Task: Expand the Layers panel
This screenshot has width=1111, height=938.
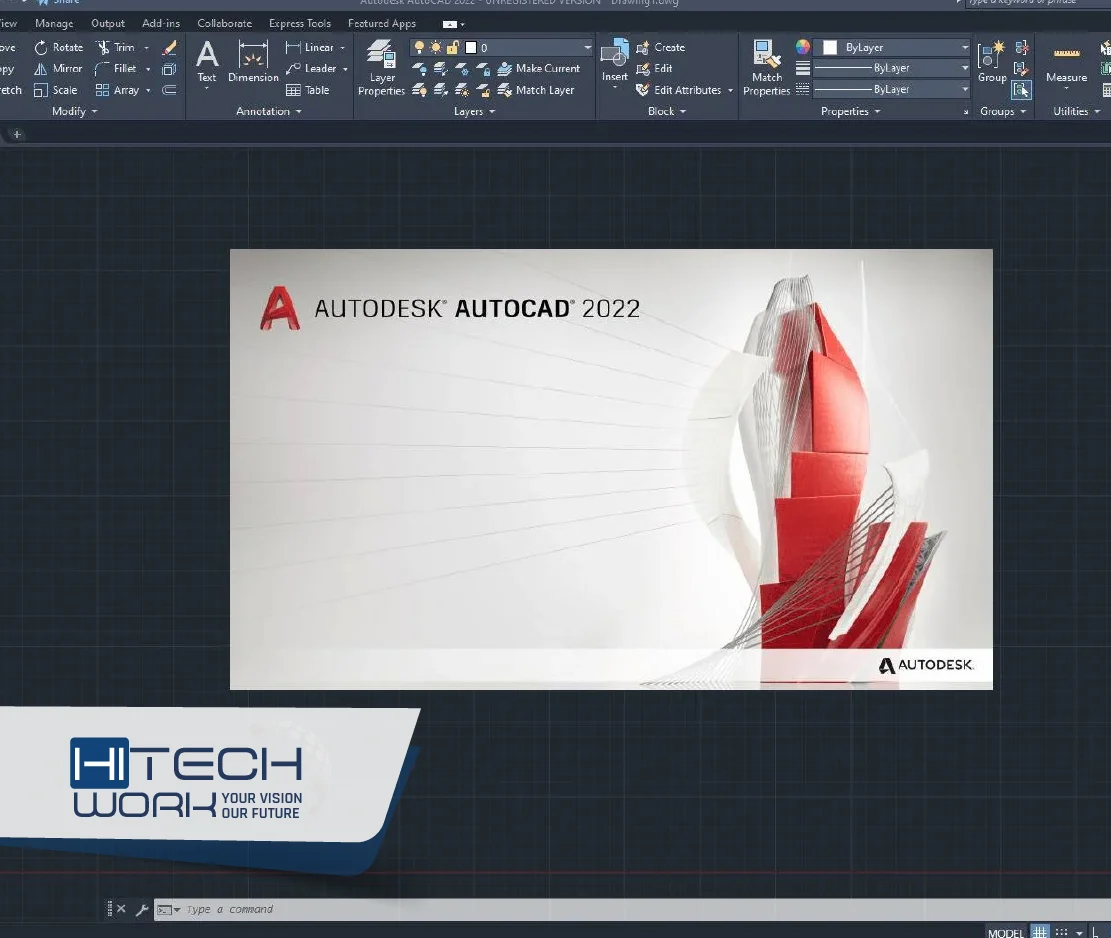Action: pyautogui.click(x=474, y=111)
